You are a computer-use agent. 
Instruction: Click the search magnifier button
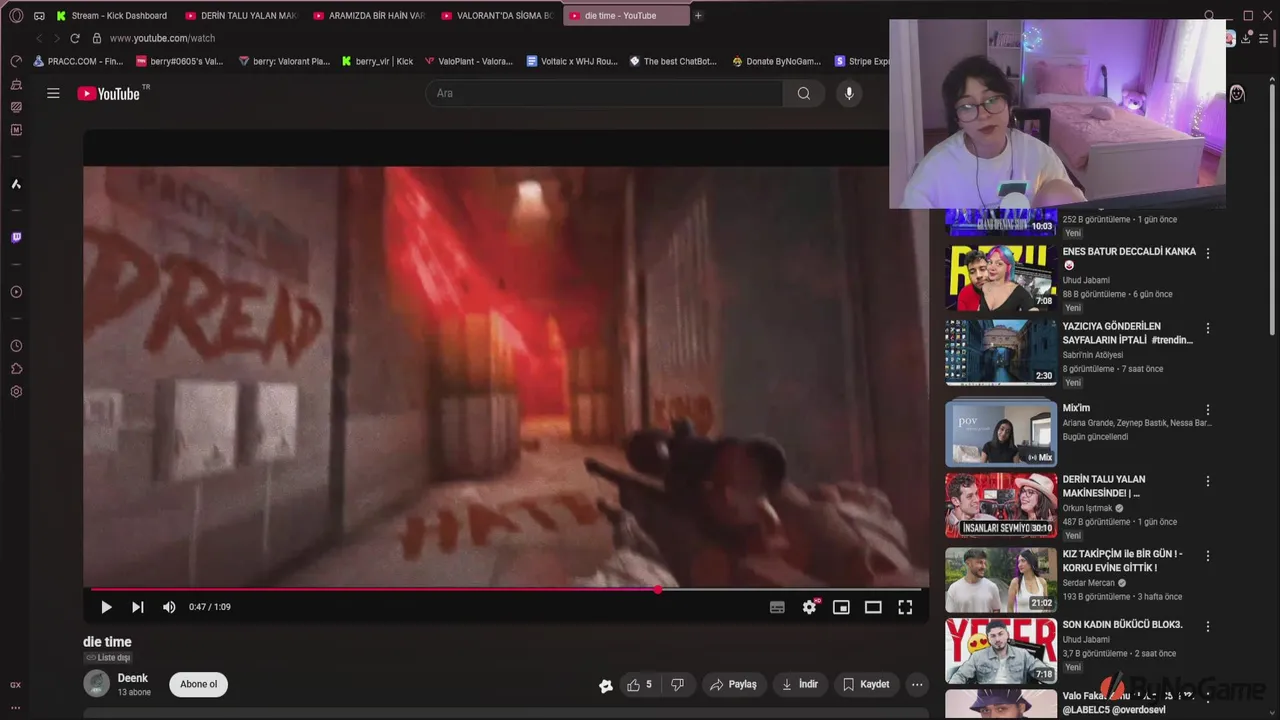pos(804,93)
